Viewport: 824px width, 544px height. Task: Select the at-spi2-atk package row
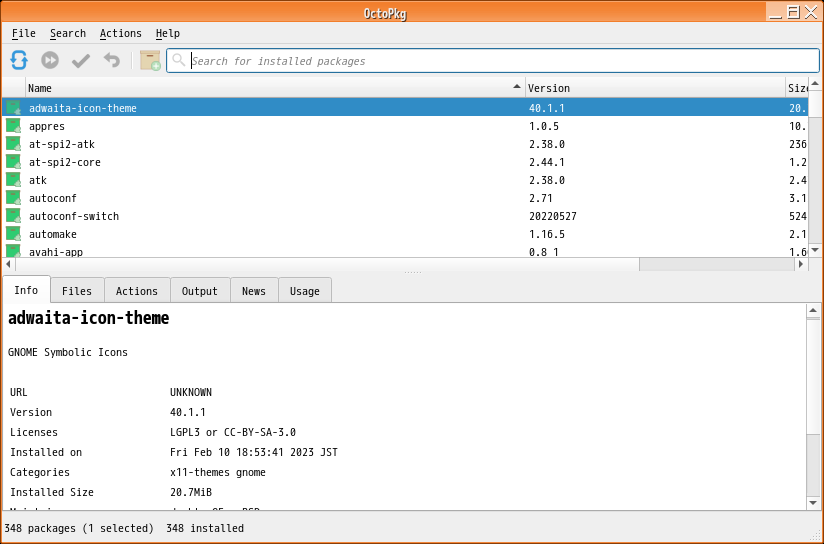coord(405,144)
